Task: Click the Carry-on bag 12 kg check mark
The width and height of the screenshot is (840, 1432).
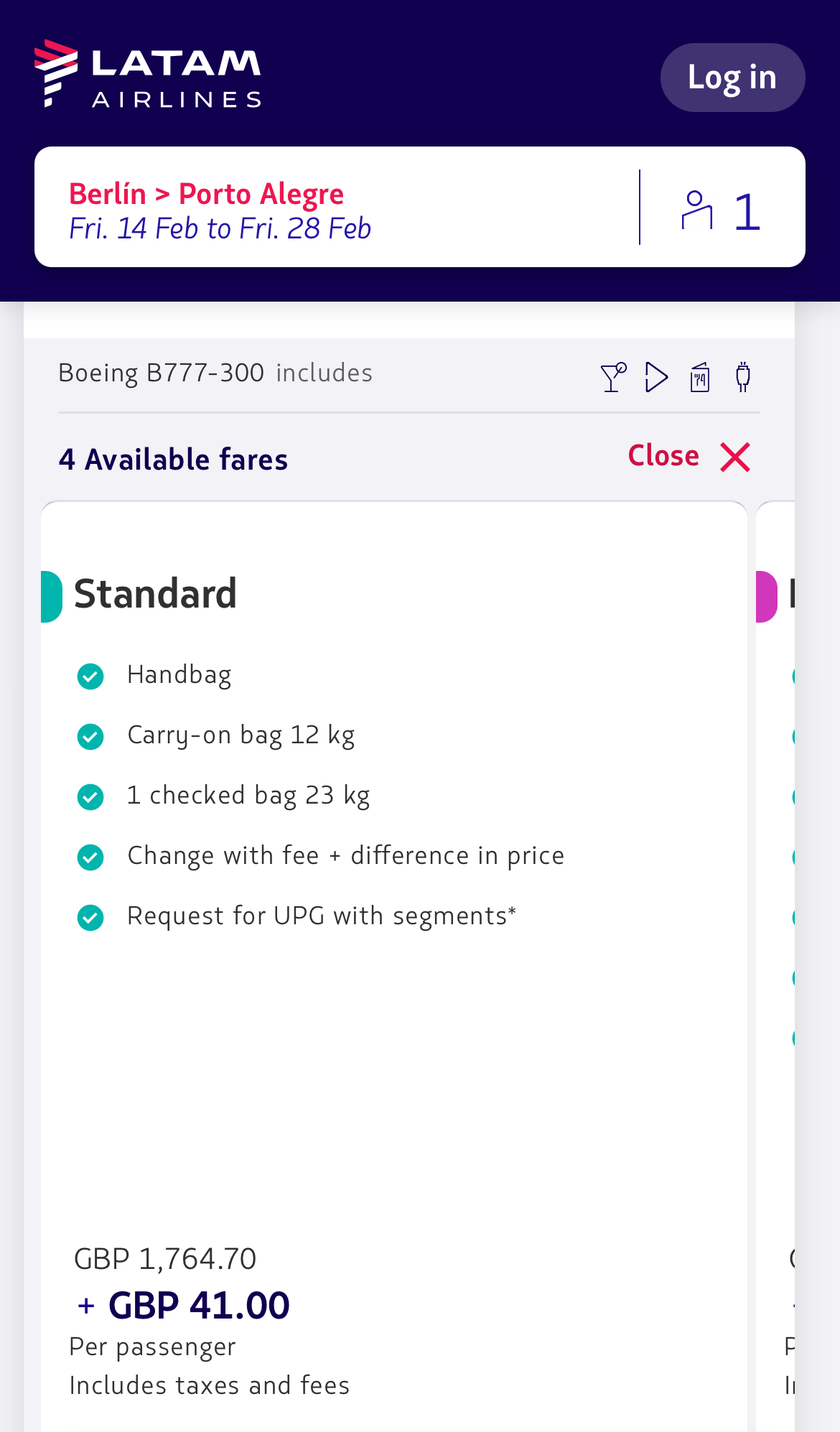Action: (x=90, y=736)
